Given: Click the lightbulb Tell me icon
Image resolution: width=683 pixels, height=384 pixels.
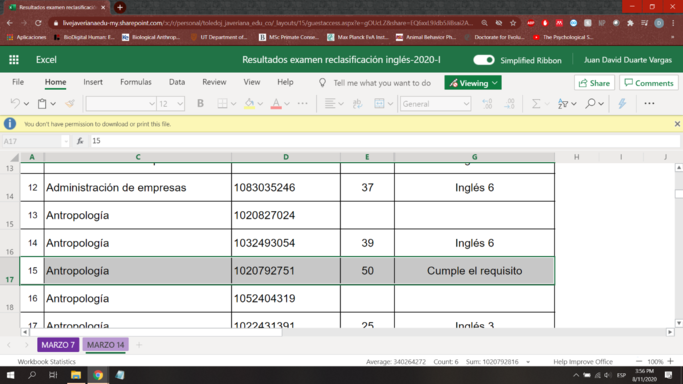Looking at the screenshot, I should click(x=322, y=82).
